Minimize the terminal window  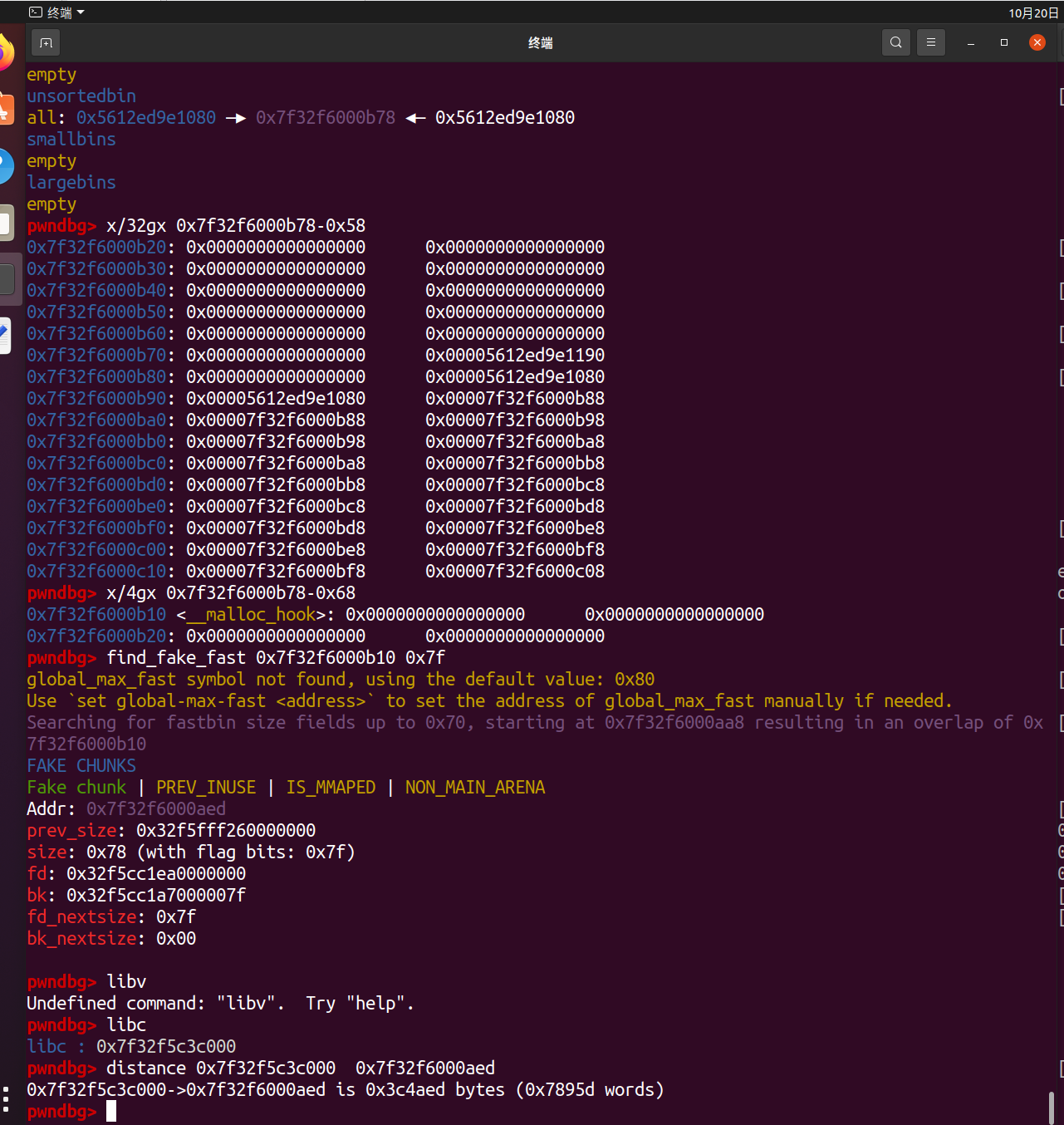[970, 42]
